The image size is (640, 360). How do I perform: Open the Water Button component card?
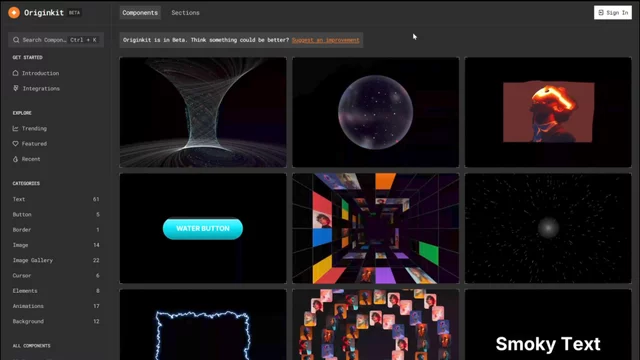pos(203,228)
